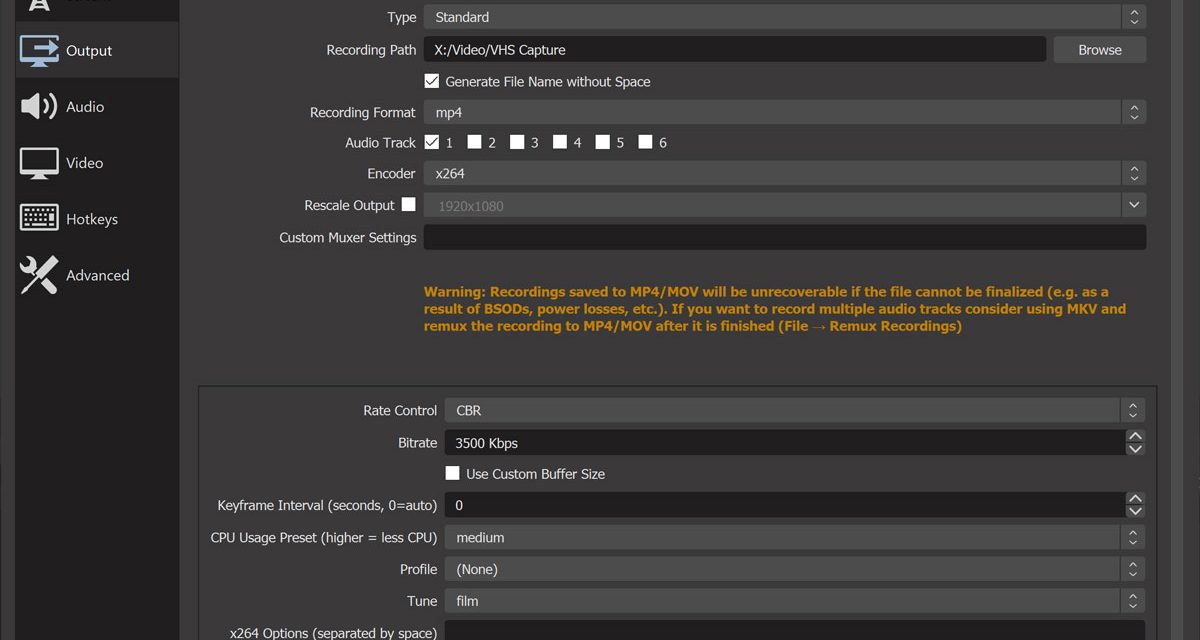Go to the Advanced settings tab label
1200x640 pixels.
[97, 275]
